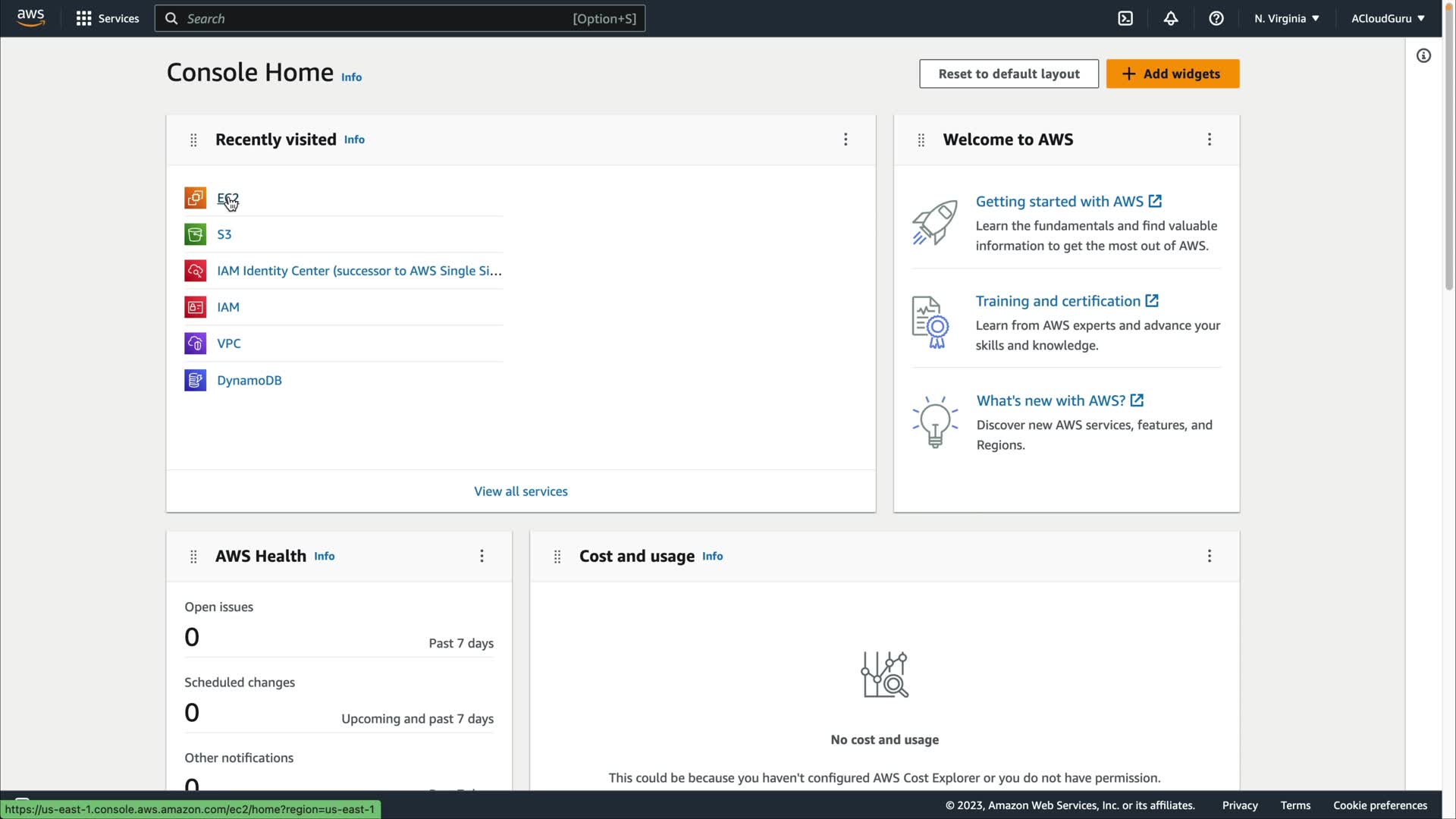1456x819 pixels.
Task: Expand the N. Virginia region dropdown
Action: click(1287, 18)
